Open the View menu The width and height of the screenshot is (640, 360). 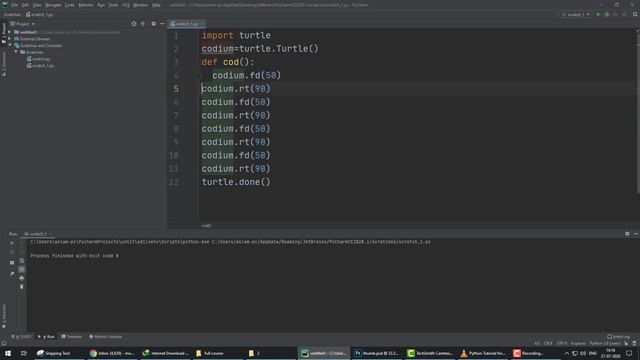[37, 5]
